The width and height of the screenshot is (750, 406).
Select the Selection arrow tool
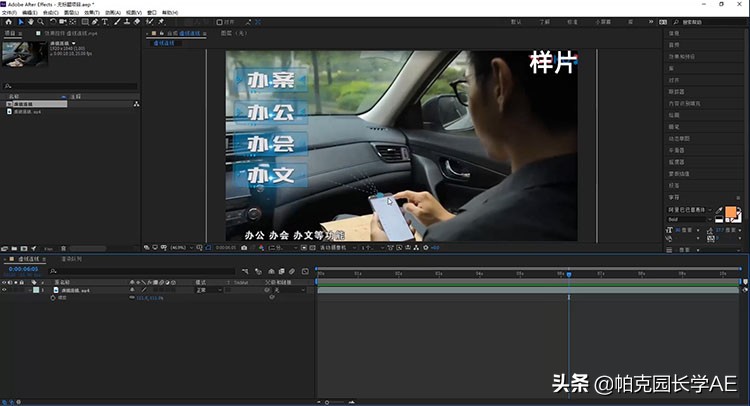tap(21, 22)
